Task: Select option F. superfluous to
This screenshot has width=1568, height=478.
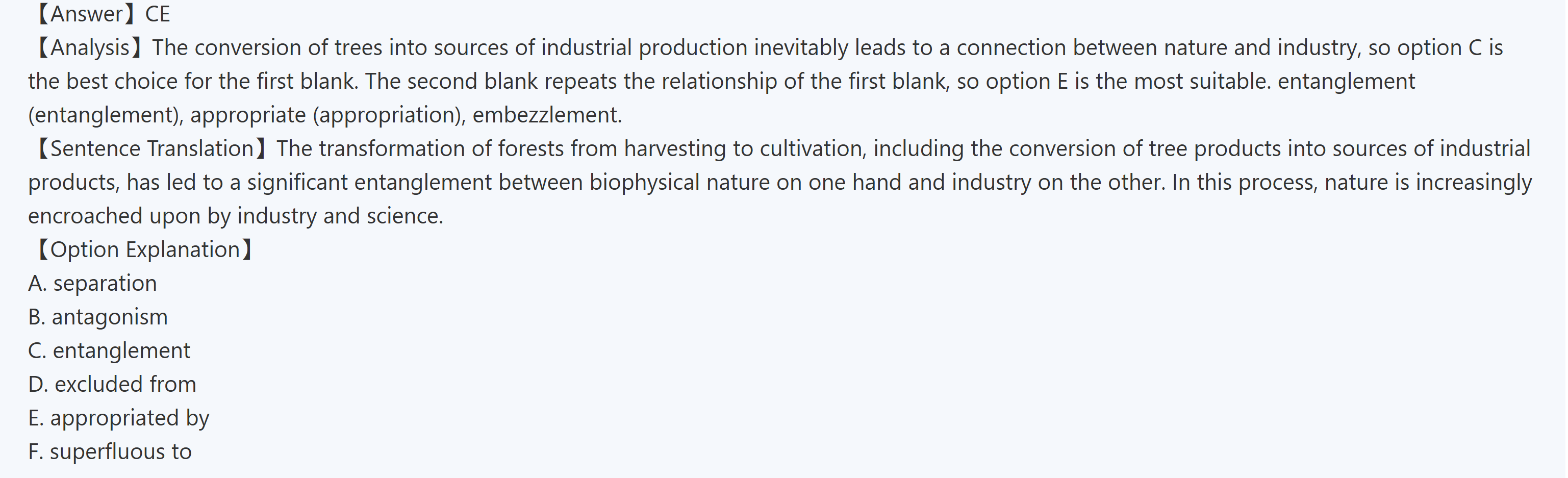Action: coord(110,452)
